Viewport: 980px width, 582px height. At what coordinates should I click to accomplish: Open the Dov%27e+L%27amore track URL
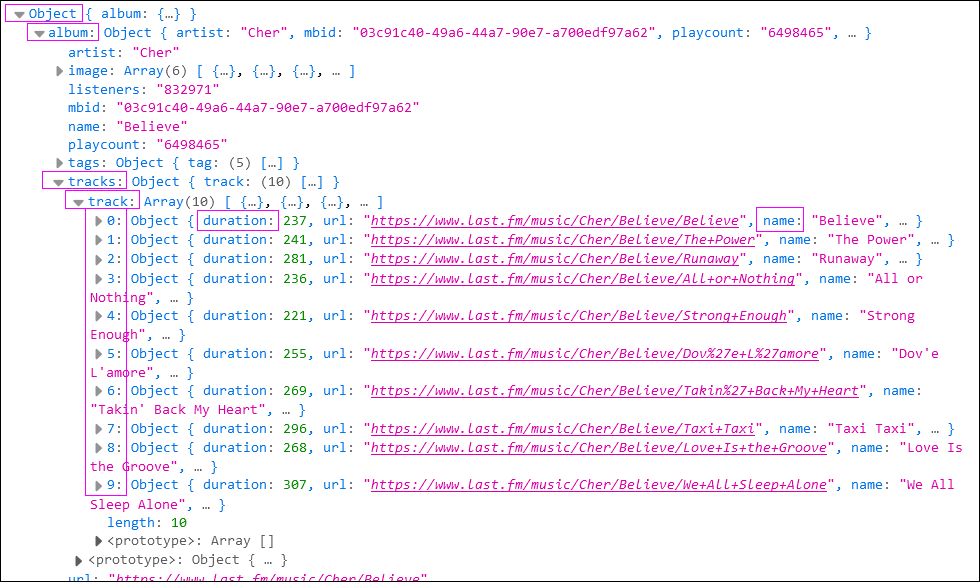pyautogui.click(x=595, y=354)
